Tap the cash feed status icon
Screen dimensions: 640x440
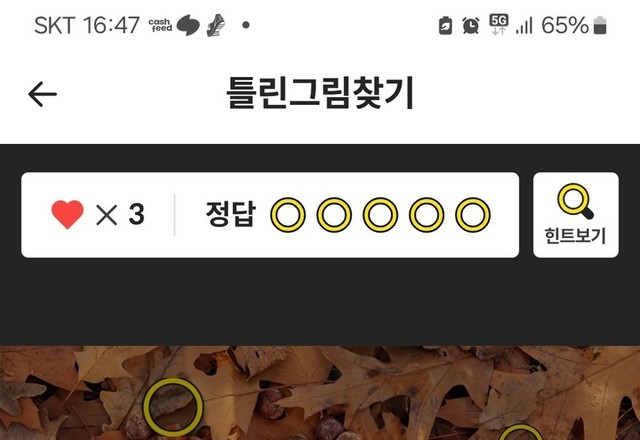click(160, 25)
